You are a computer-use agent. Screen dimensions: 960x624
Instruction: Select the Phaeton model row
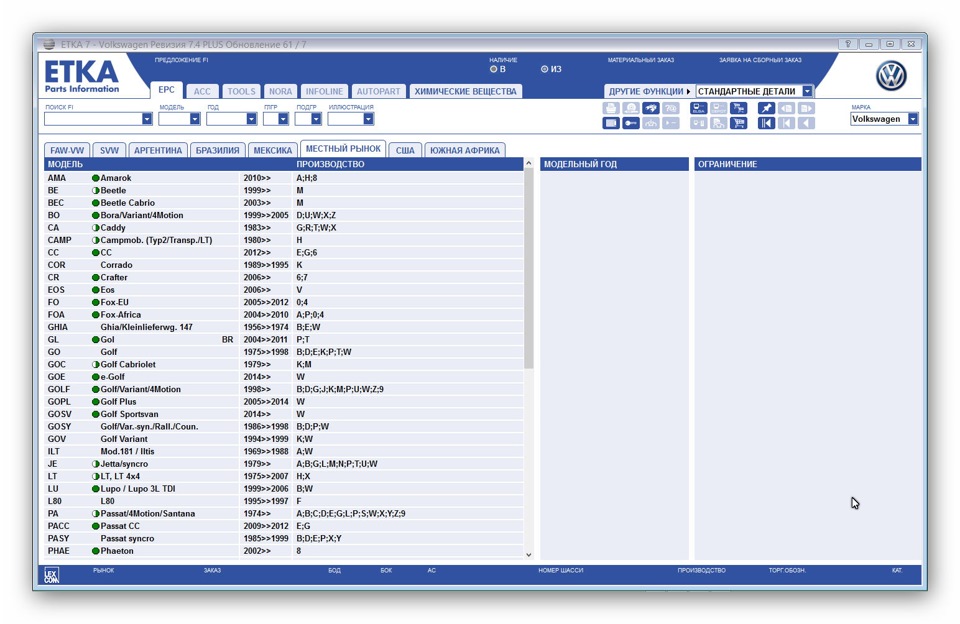click(x=284, y=551)
